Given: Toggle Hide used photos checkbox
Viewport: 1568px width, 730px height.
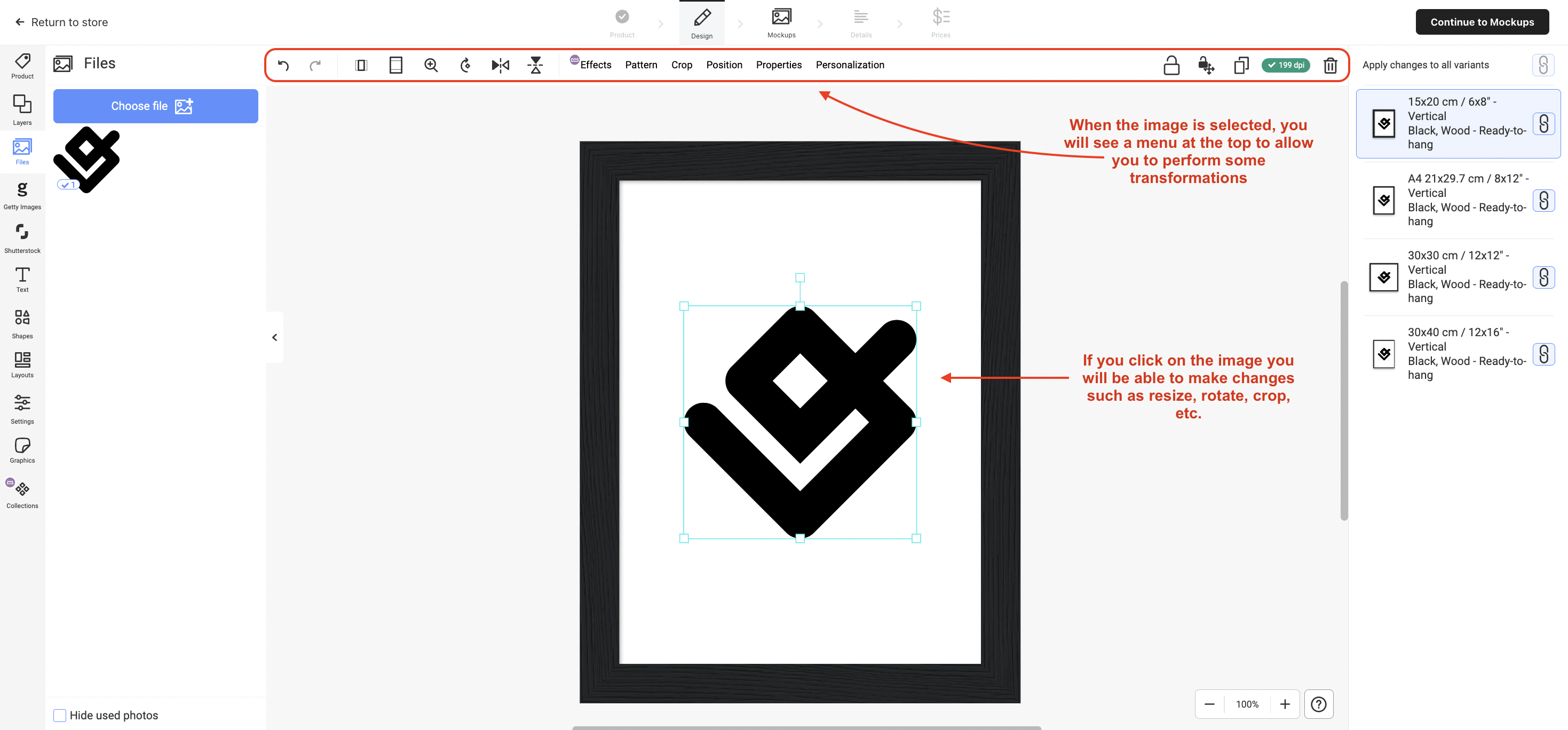Looking at the screenshot, I should [60, 716].
